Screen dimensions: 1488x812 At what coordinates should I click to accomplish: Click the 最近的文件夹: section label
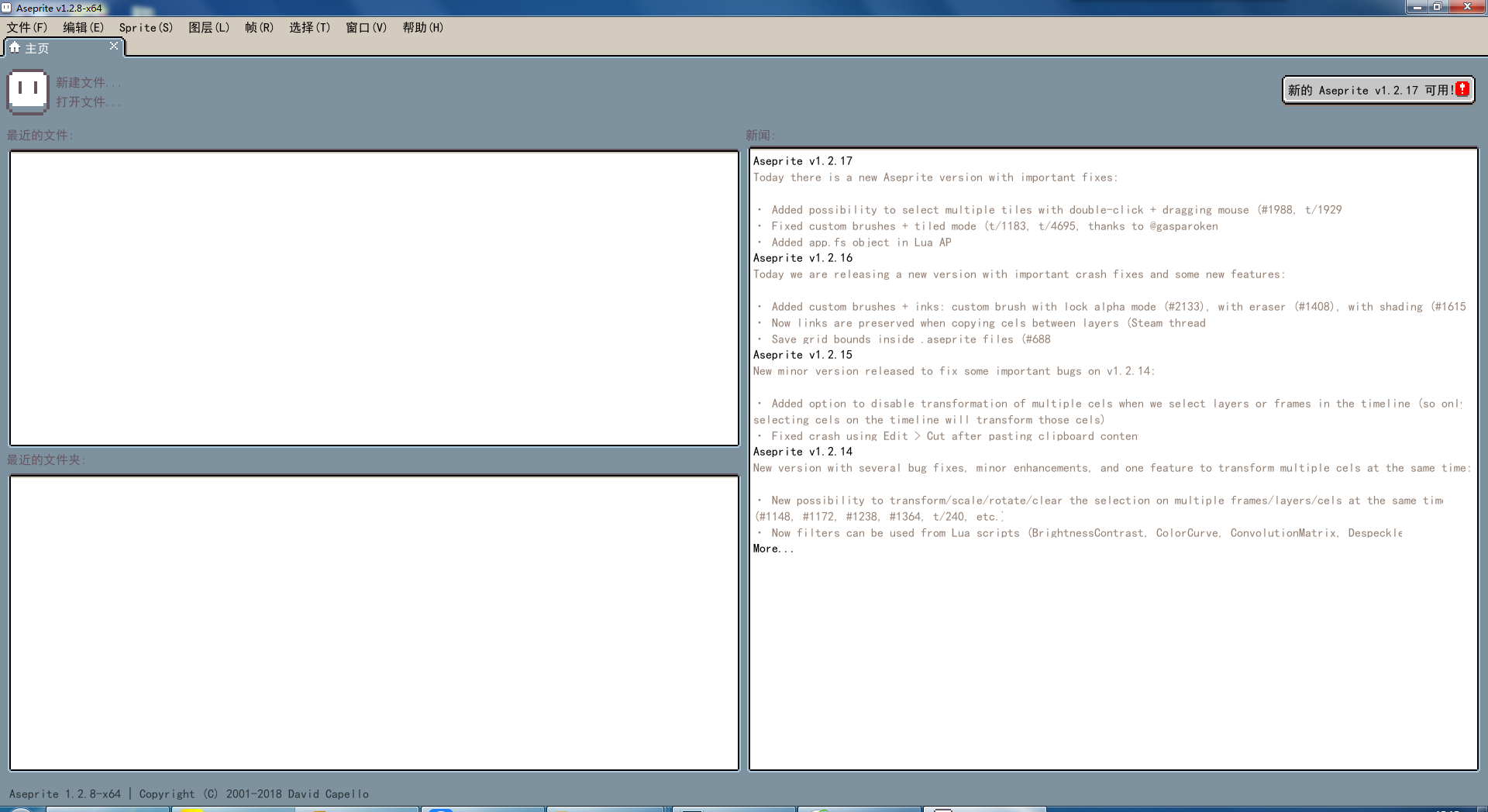(46, 459)
